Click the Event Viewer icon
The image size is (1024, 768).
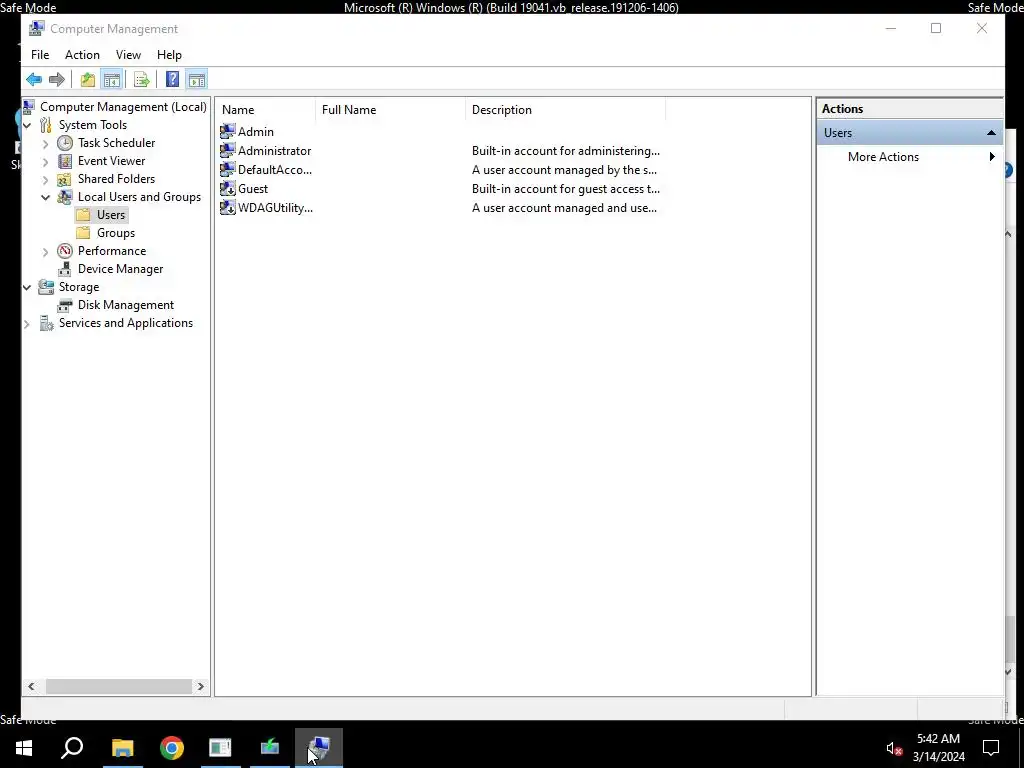click(65, 161)
